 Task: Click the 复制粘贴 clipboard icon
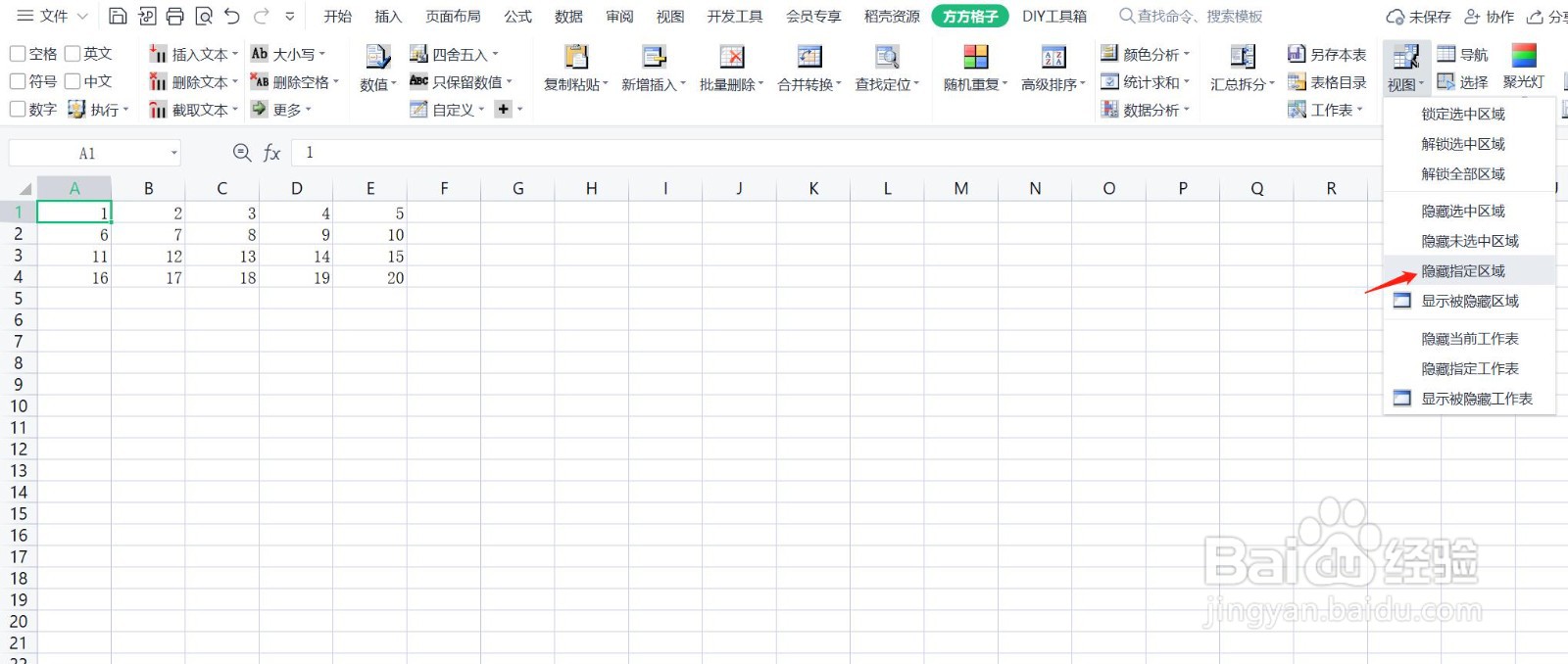point(576,56)
